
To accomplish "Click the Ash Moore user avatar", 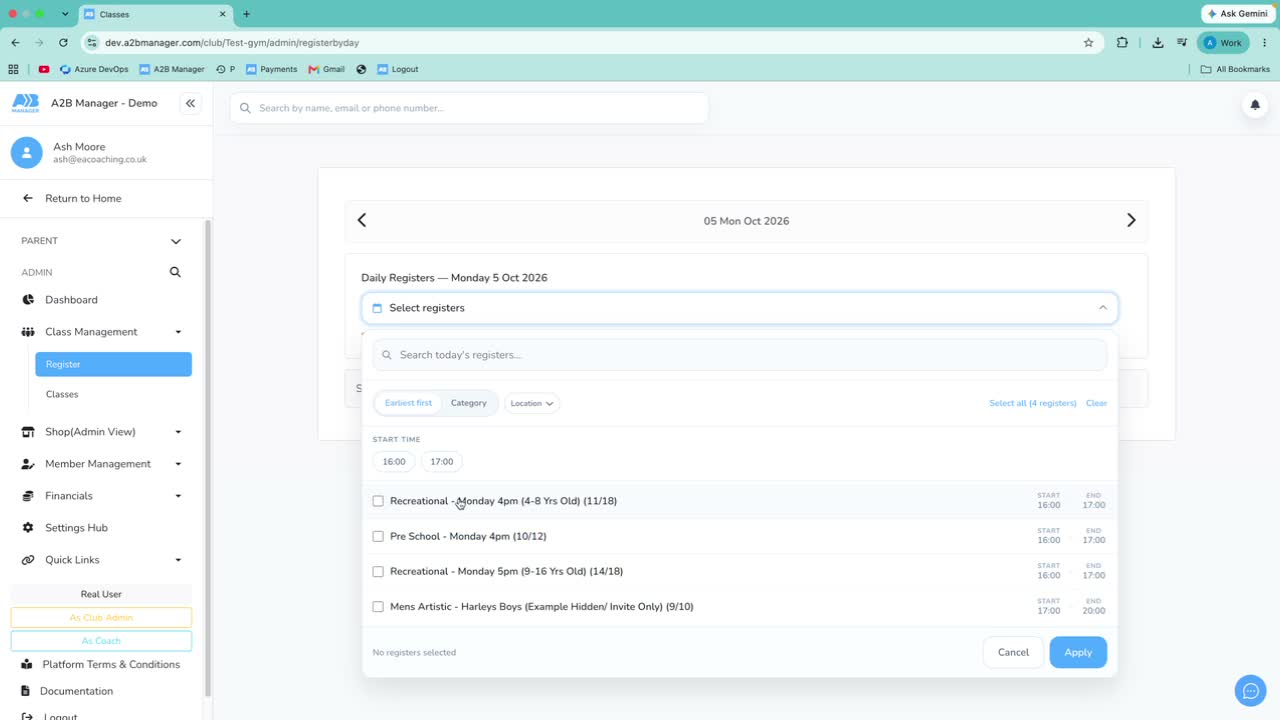I will pyautogui.click(x=26, y=153).
